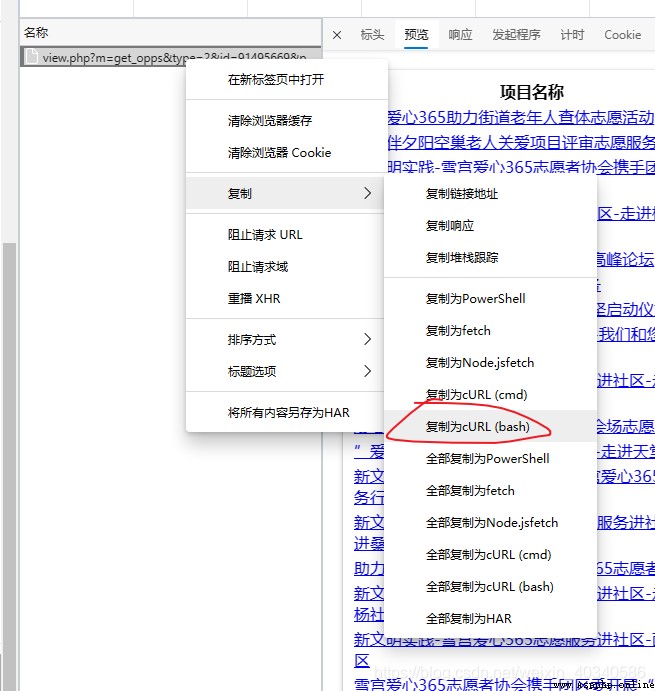Expand the 标题选项 chevron arrow

coord(368,371)
